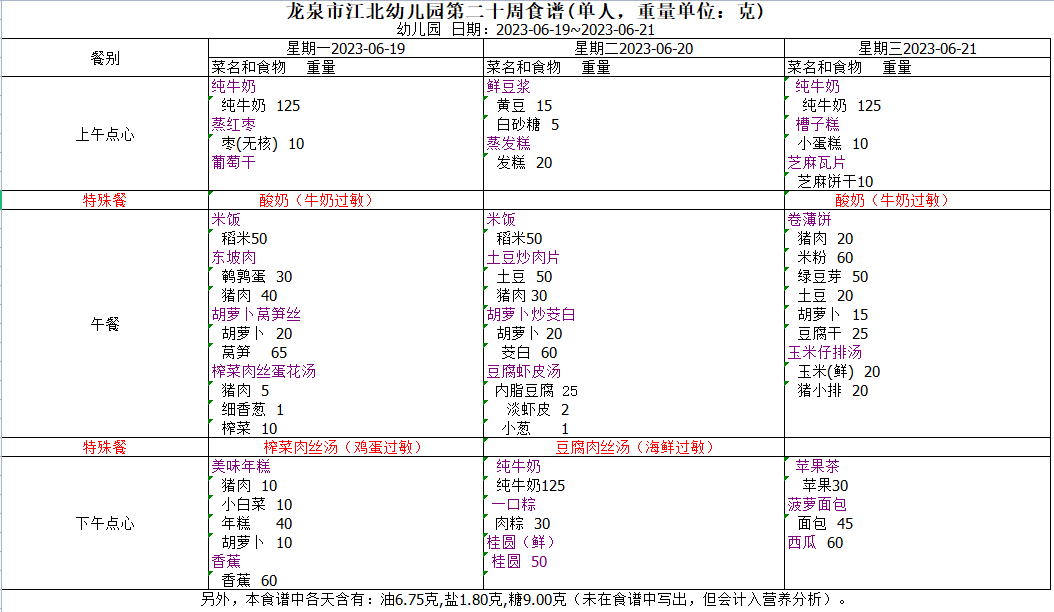
Task: Click the 西瓜 60 entry
Action: [815, 542]
